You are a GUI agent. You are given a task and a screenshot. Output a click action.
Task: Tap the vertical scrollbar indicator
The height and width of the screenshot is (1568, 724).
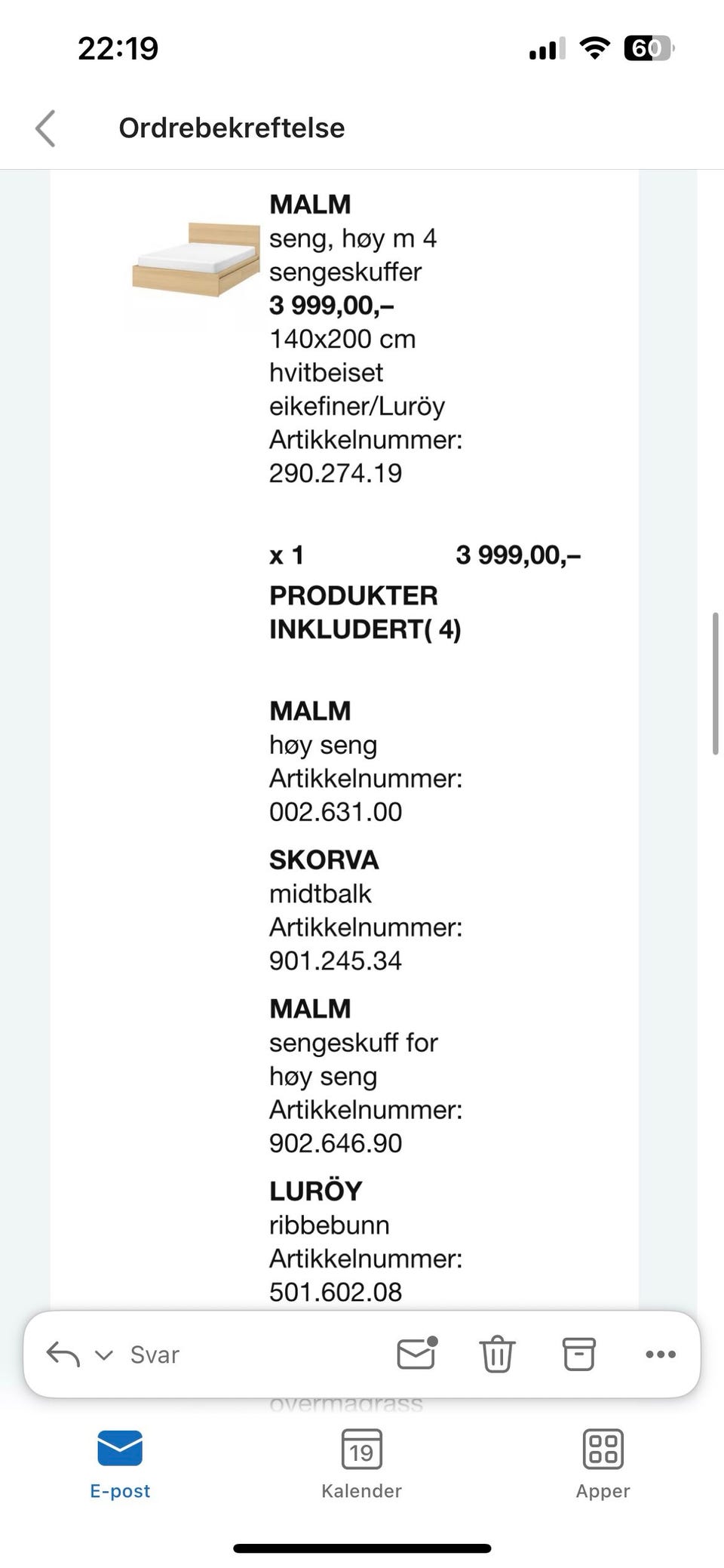tap(715, 684)
